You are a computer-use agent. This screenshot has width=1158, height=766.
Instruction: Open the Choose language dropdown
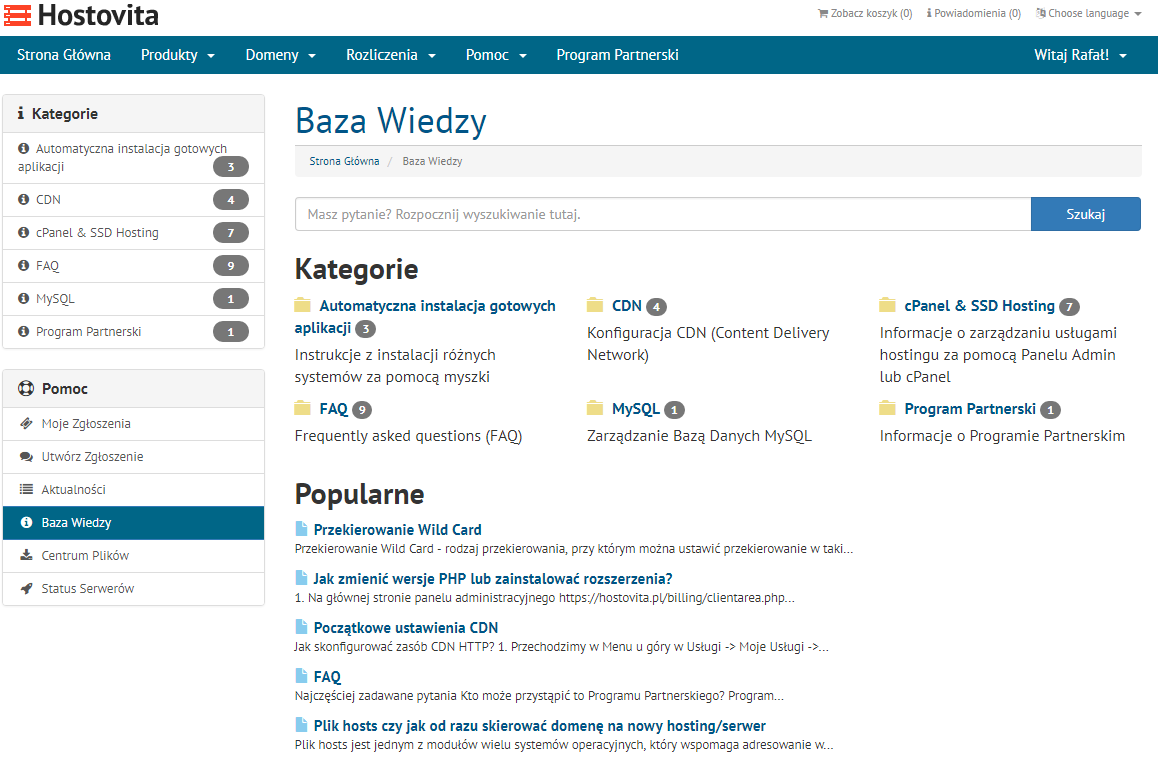tap(1089, 14)
